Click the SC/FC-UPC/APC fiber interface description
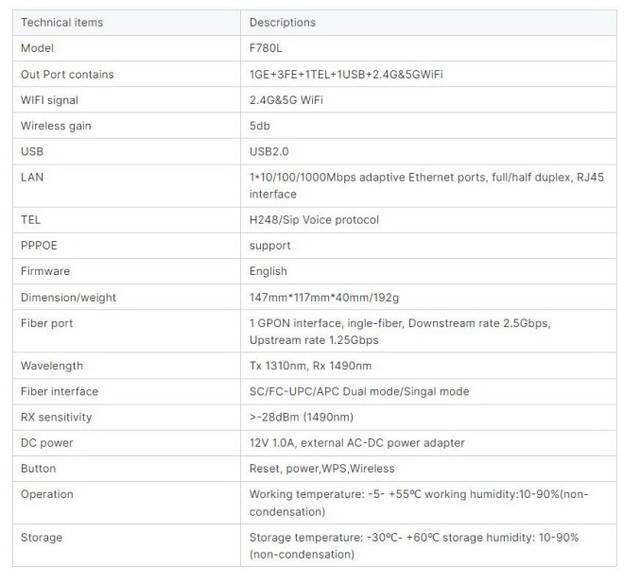Viewport: 640px width, 583px height. [358, 392]
